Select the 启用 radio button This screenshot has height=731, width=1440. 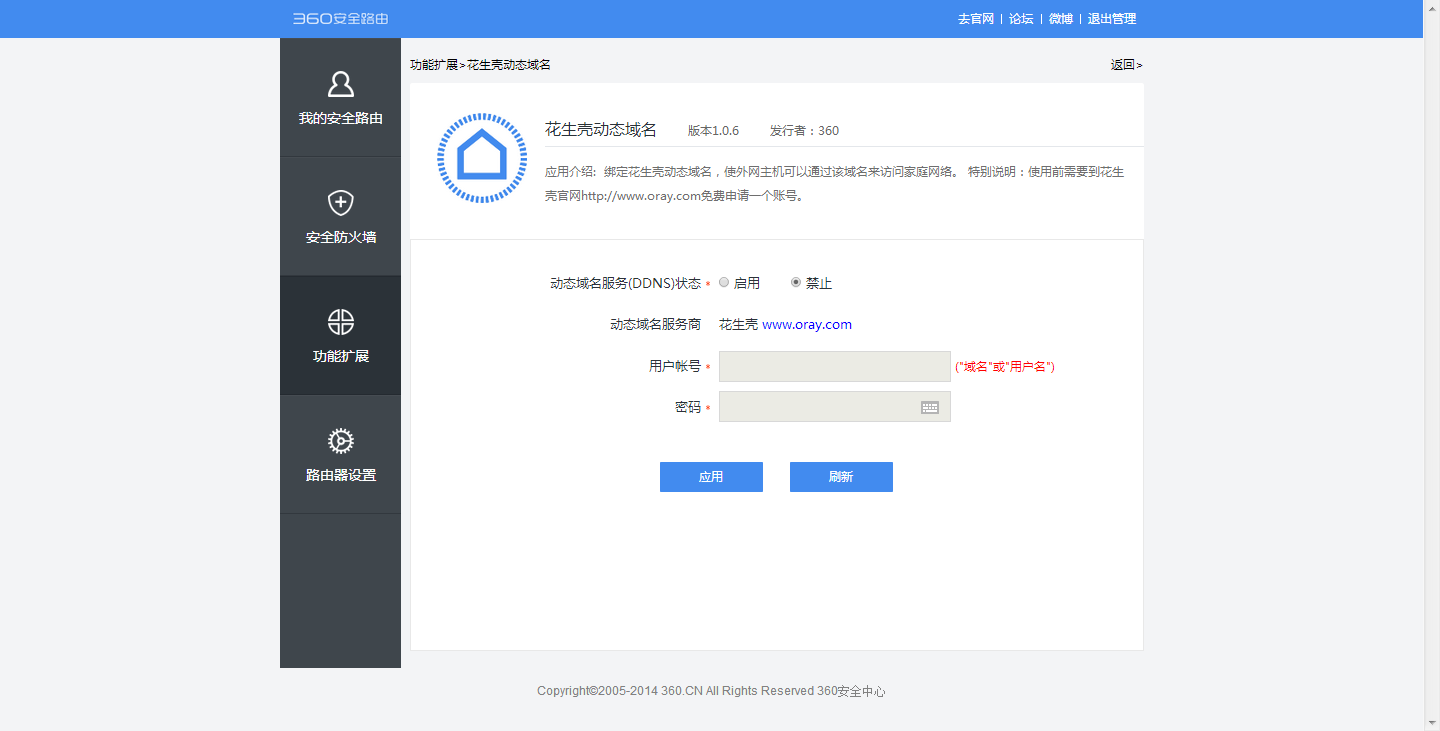point(724,283)
